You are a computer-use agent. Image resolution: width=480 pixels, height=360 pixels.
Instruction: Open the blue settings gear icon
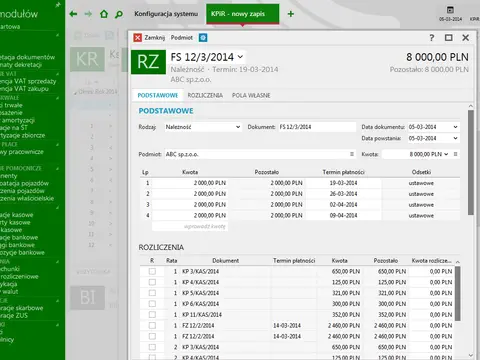coord(203,38)
